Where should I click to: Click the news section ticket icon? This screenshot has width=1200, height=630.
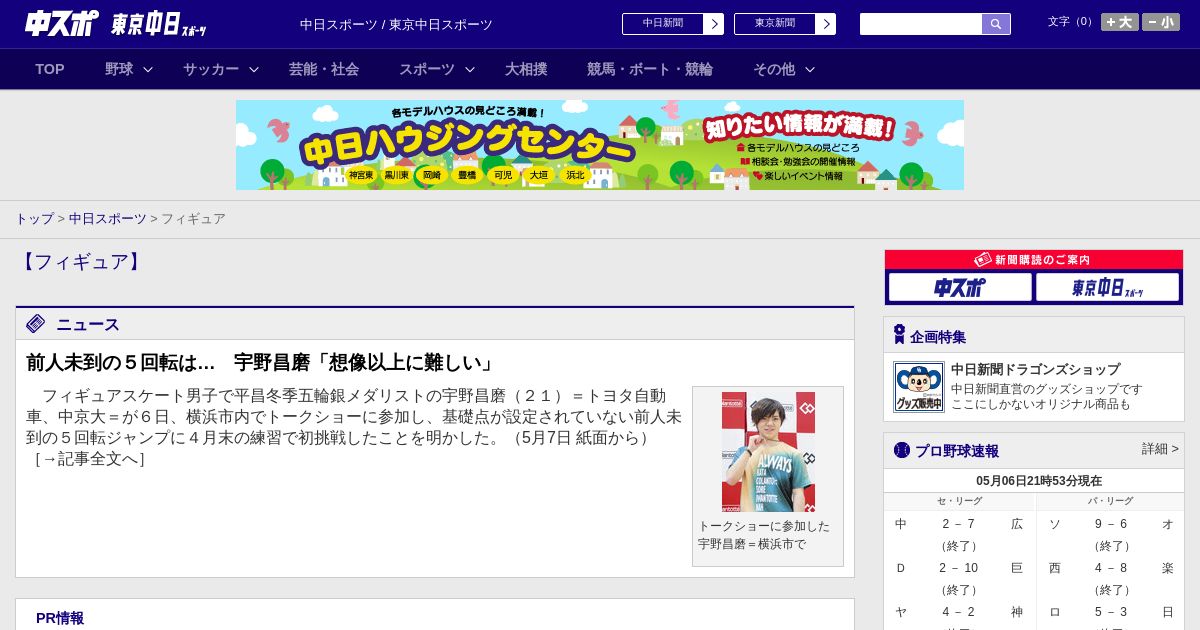click(x=36, y=324)
